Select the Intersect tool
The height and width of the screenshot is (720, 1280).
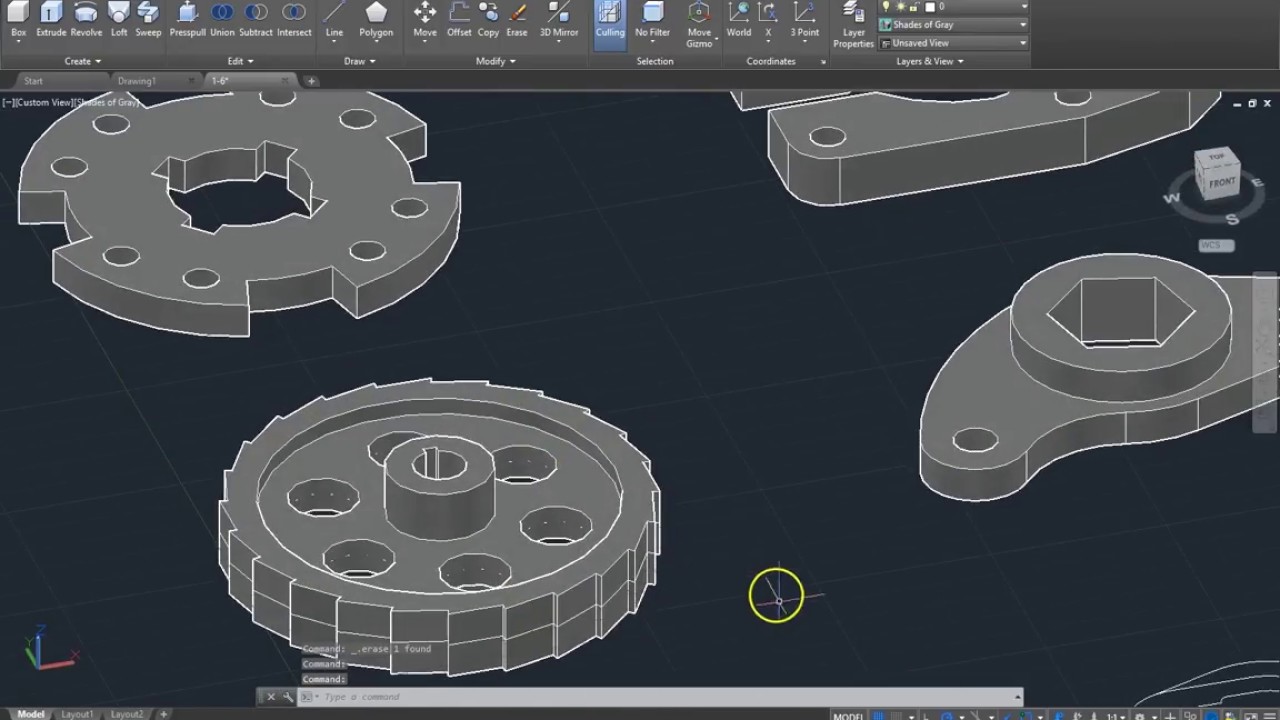294,20
